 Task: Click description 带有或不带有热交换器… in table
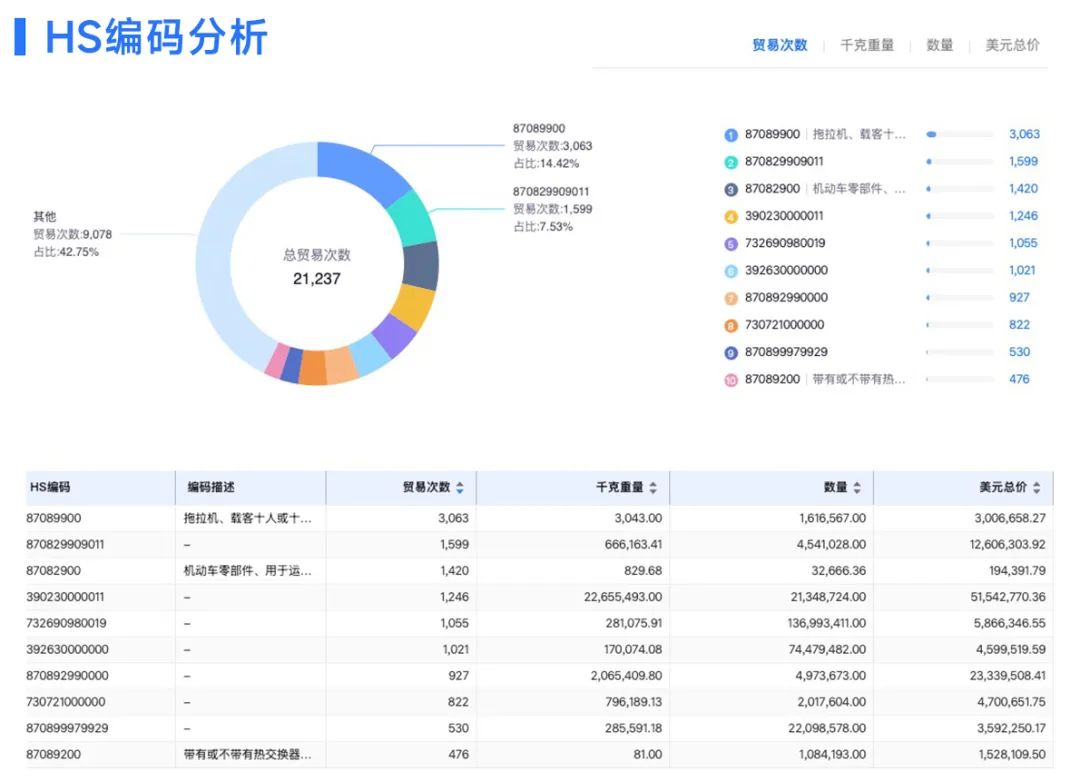pos(248,755)
